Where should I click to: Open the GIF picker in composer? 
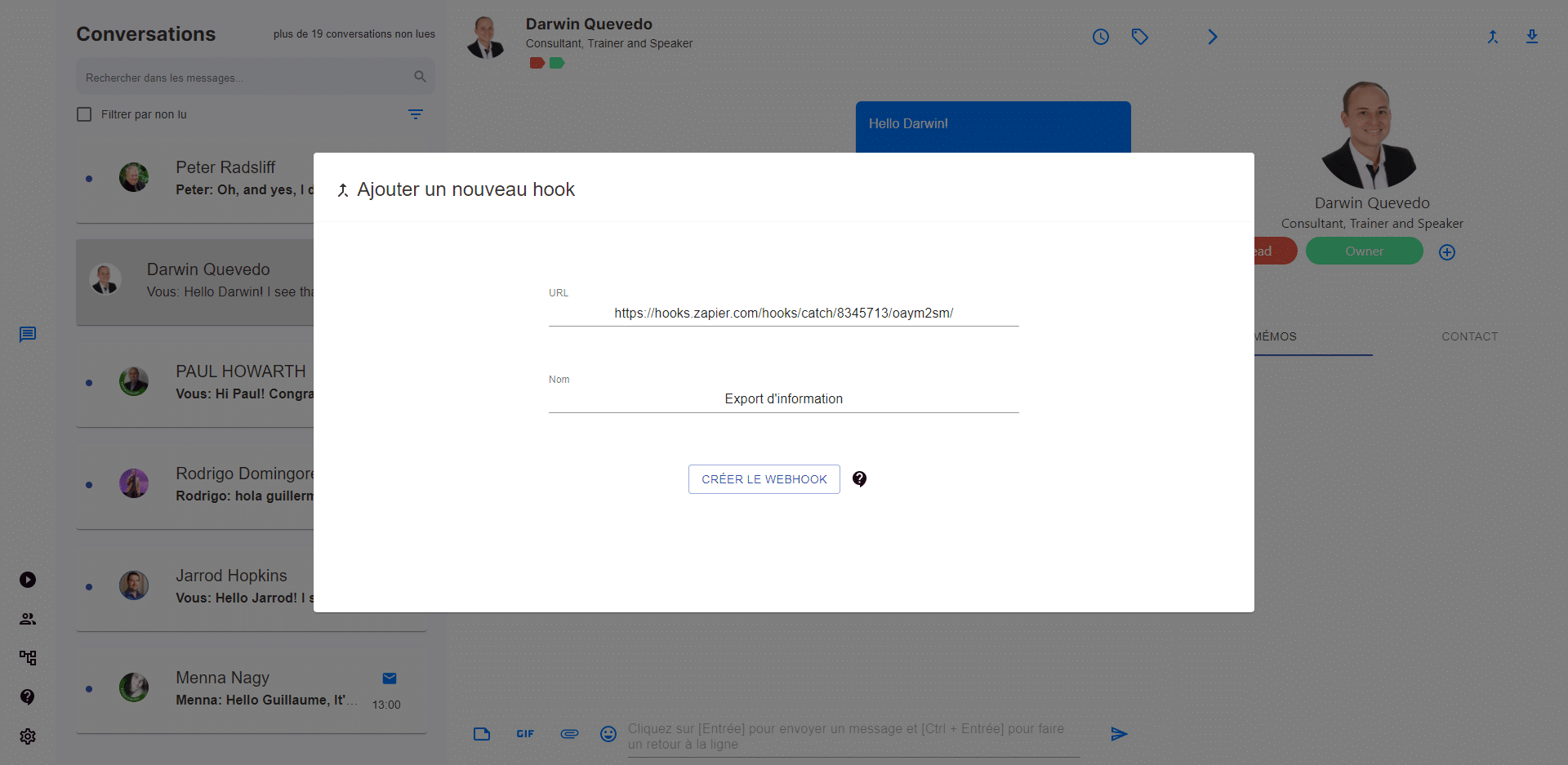tap(525, 734)
